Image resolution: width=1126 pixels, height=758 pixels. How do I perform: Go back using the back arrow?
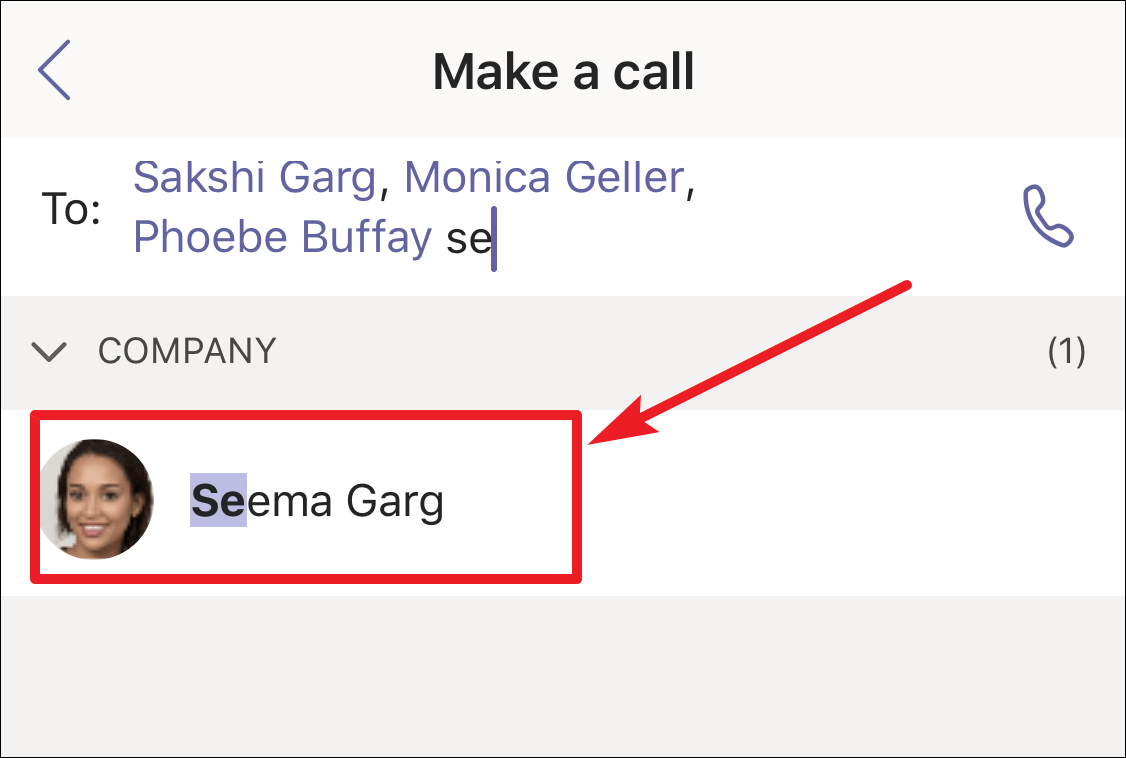(x=54, y=70)
